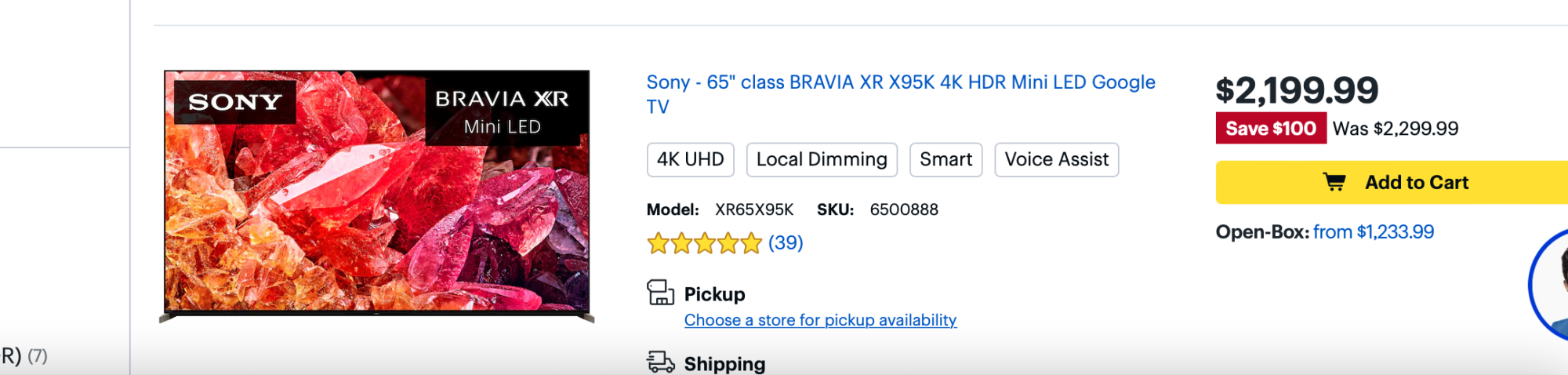Choose a store for pickup availability
The width and height of the screenshot is (1568, 375).
click(820, 320)
